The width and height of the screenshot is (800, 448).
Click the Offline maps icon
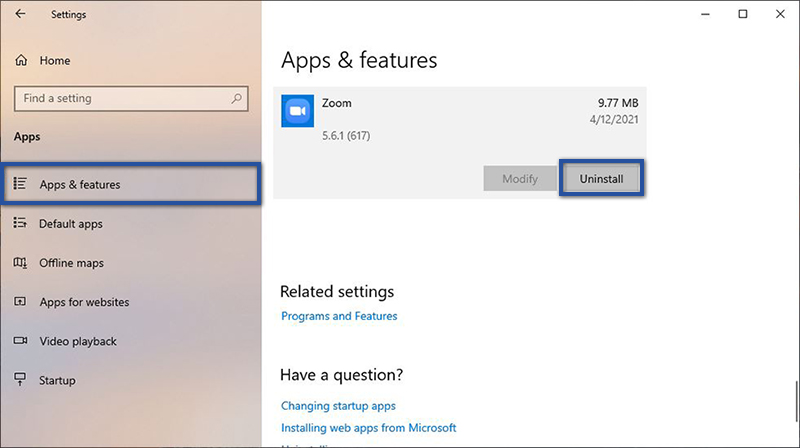(x=20, y=263)
